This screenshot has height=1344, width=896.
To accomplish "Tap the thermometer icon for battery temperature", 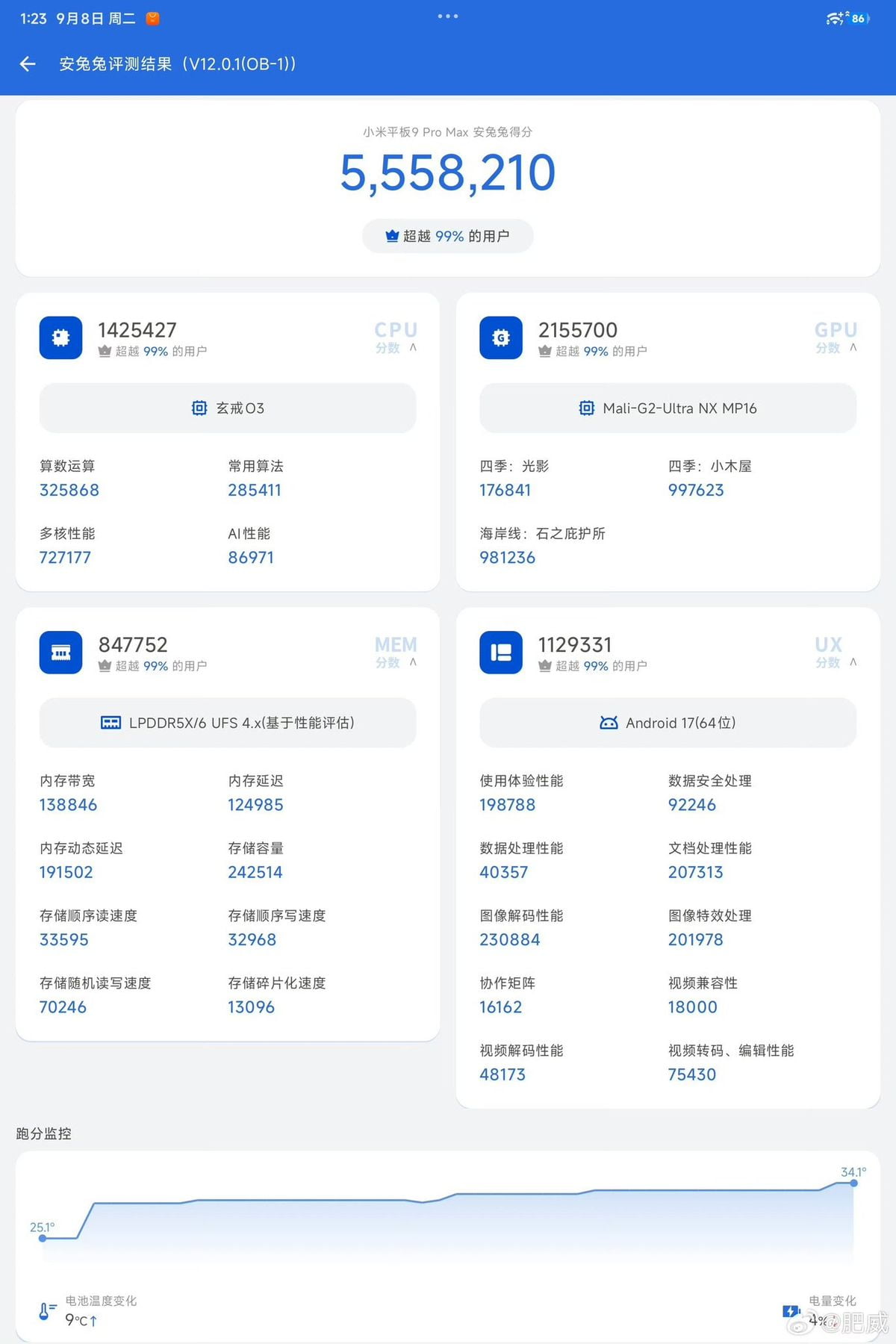I will pos(47,1311).
